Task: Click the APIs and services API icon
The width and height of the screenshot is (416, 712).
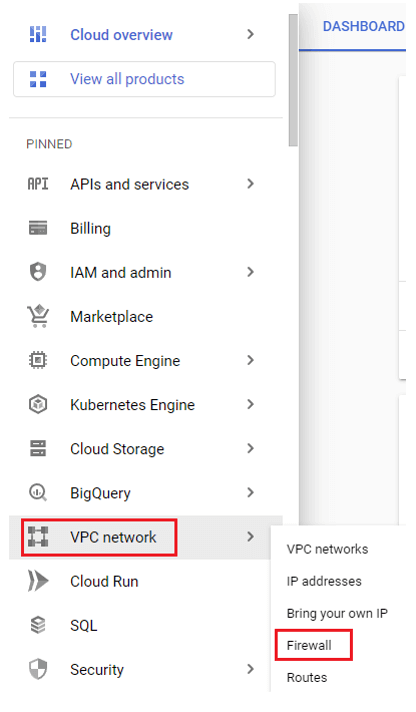Action: [x=38, y=184]
